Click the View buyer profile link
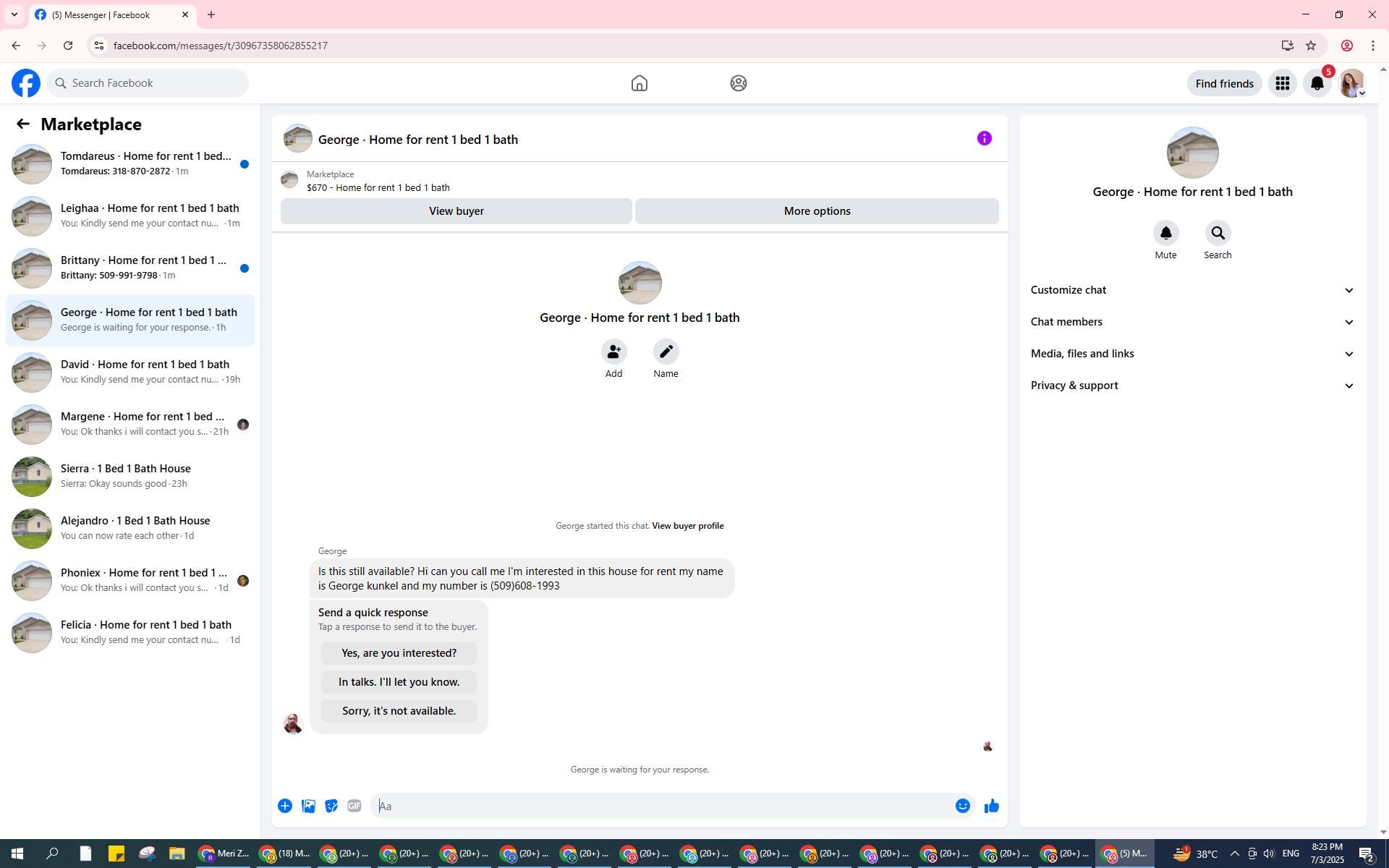This screenshot has width=1389, height=868. 687,526
